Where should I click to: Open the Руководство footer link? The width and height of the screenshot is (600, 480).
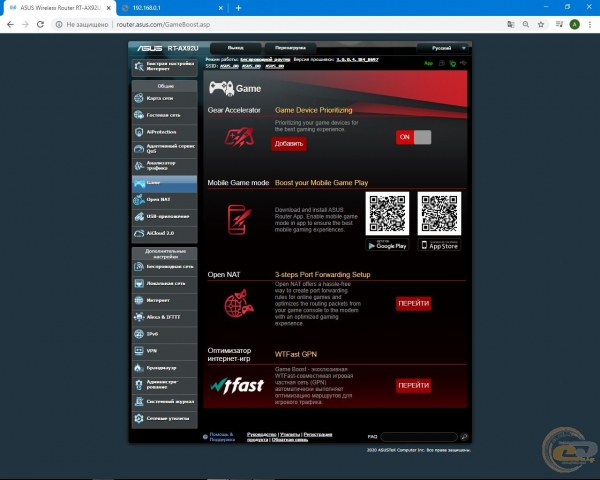point(262,434)
